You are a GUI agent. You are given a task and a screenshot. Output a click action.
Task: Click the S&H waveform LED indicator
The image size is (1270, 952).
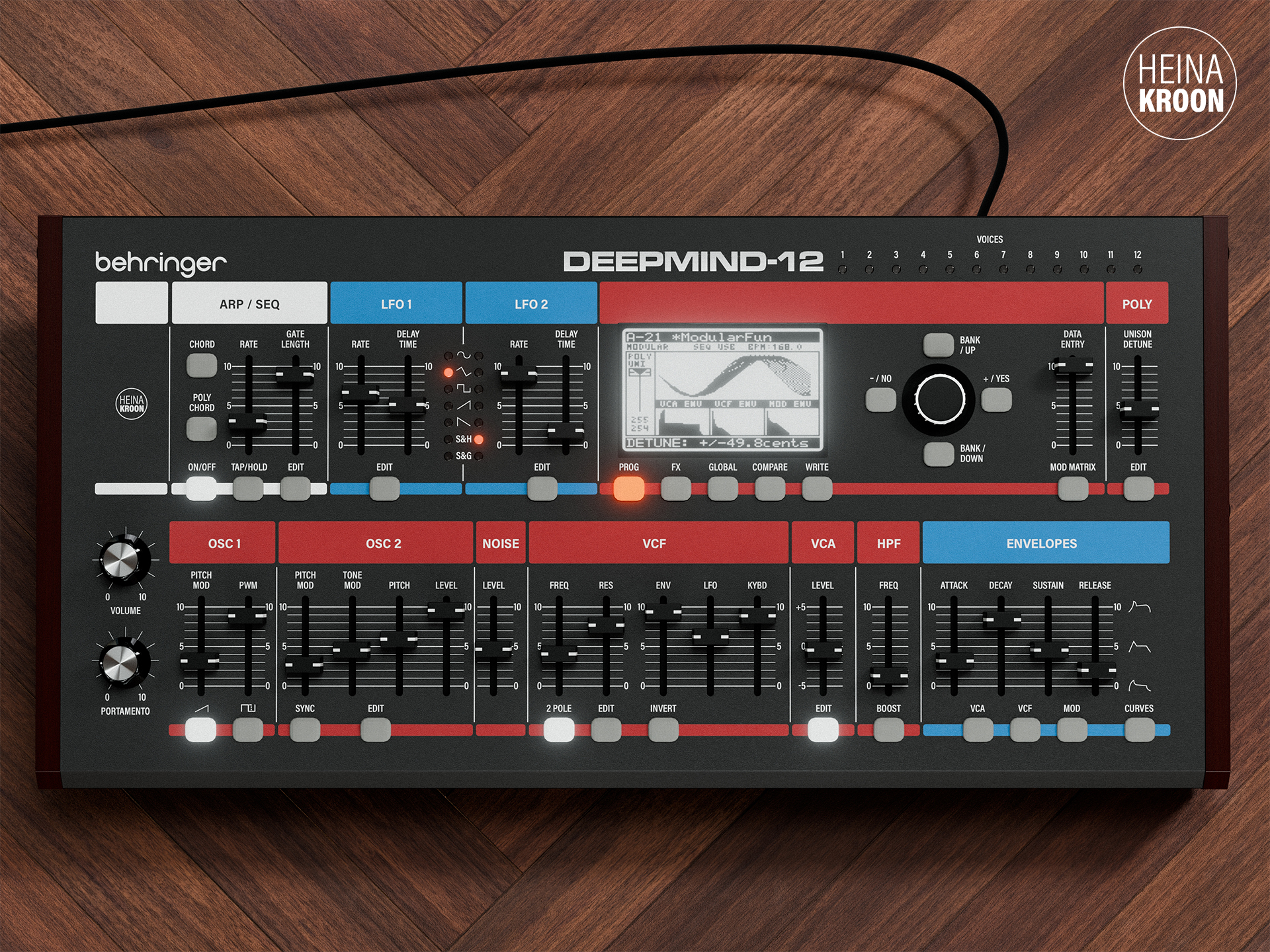click(x=478, y=439)
